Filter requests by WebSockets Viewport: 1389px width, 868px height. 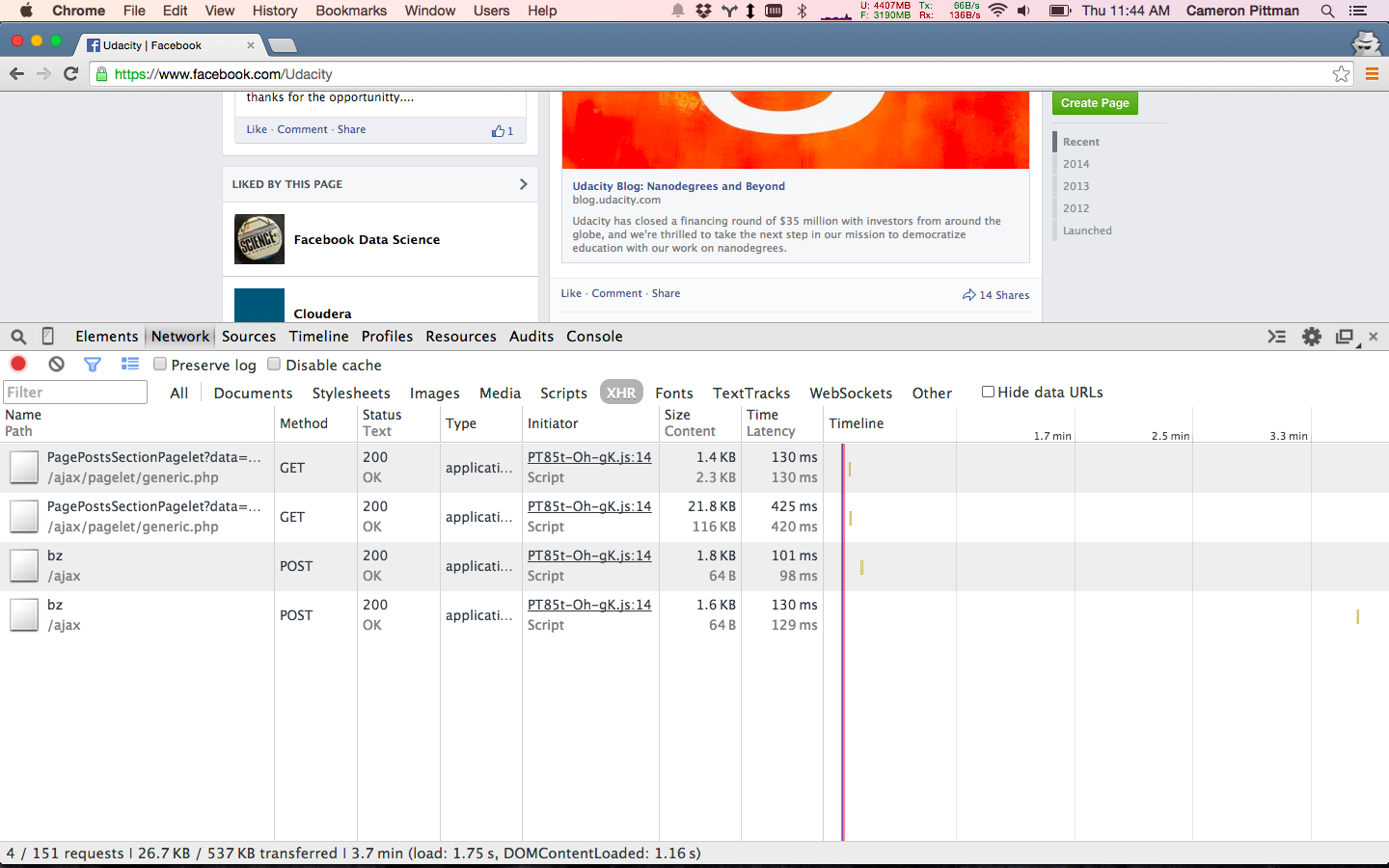(851, 393)
